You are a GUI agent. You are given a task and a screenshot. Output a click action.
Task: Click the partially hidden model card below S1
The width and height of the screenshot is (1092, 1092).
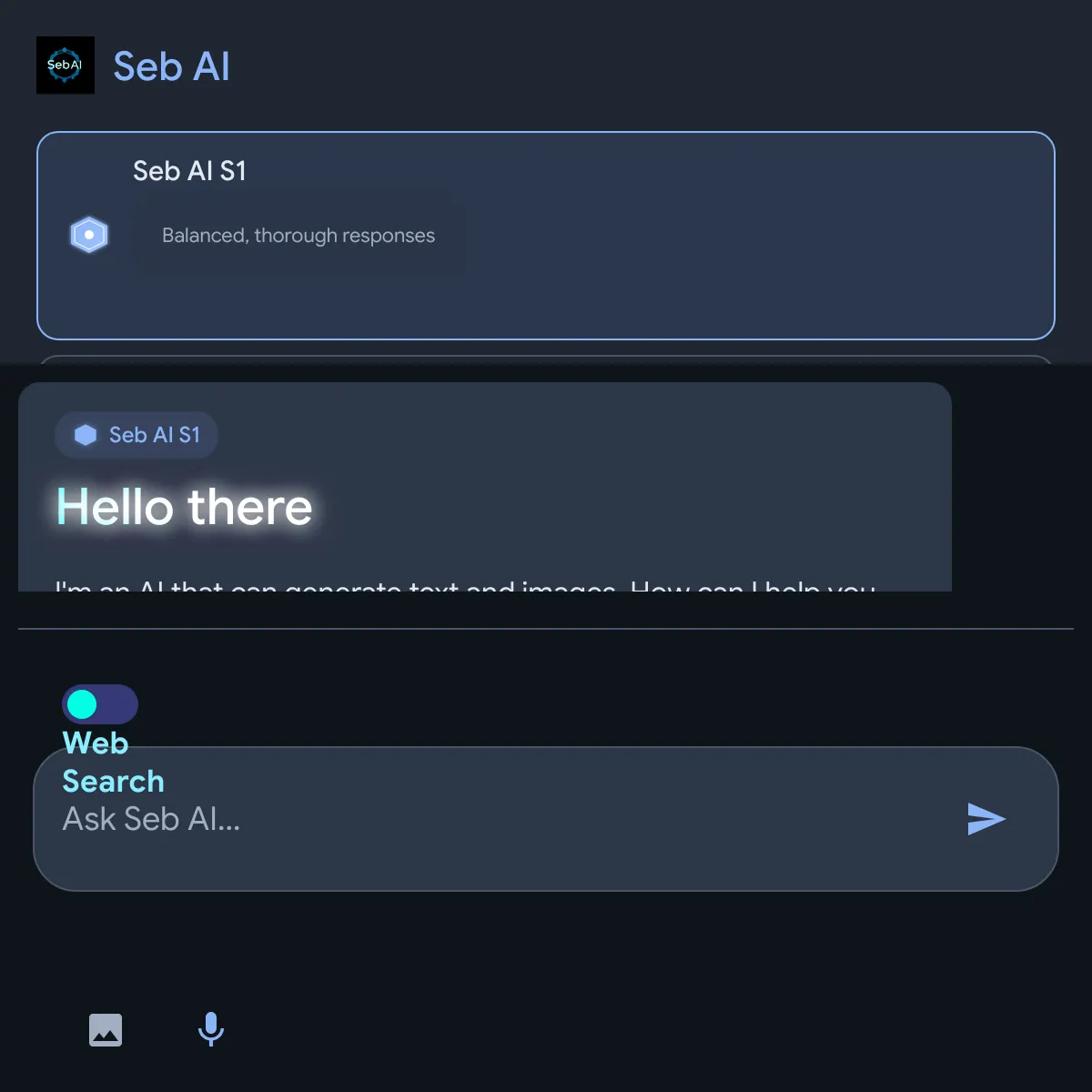tap(546, 359)
